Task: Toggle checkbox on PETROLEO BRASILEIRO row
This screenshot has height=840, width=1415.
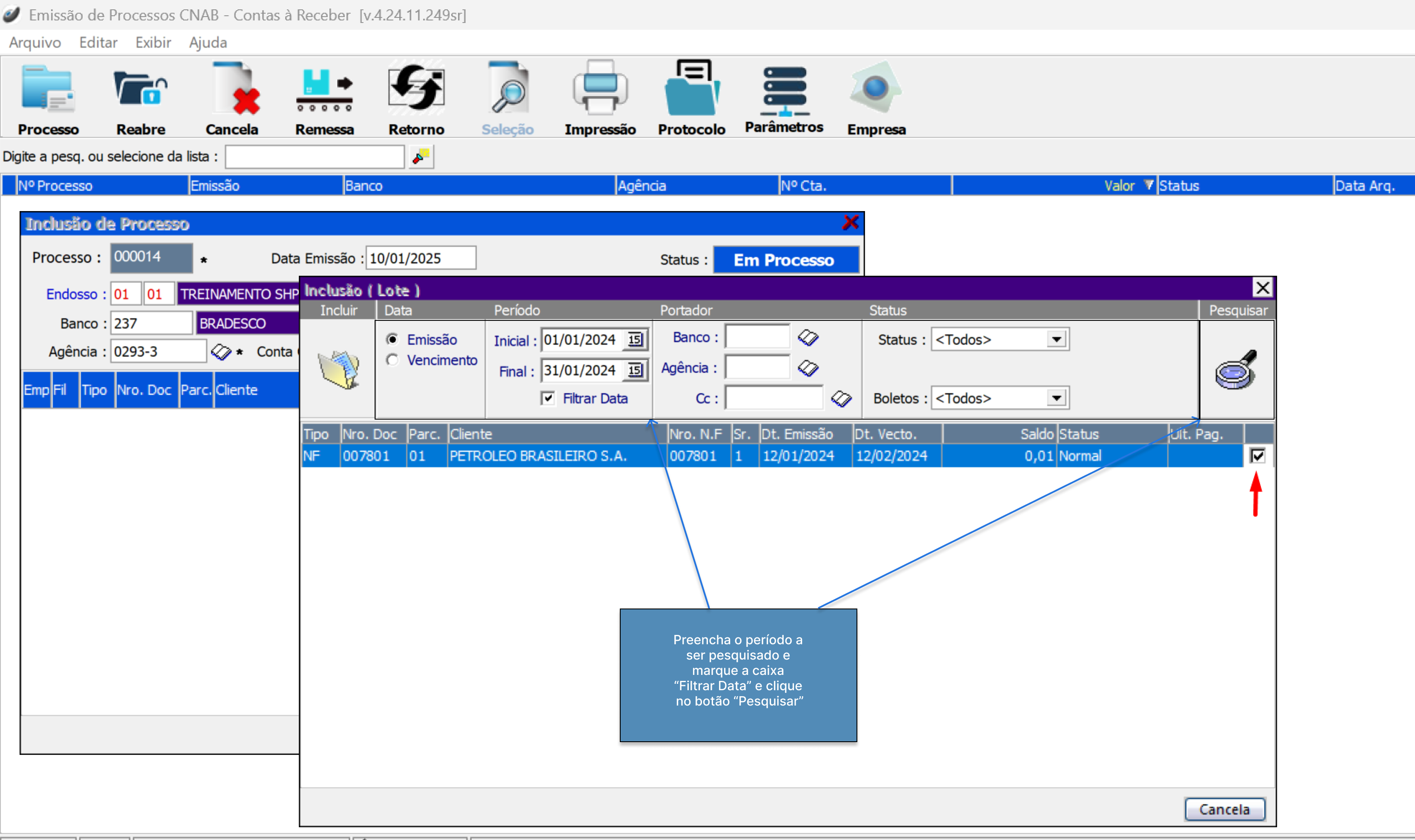Action: point(1257,456)
